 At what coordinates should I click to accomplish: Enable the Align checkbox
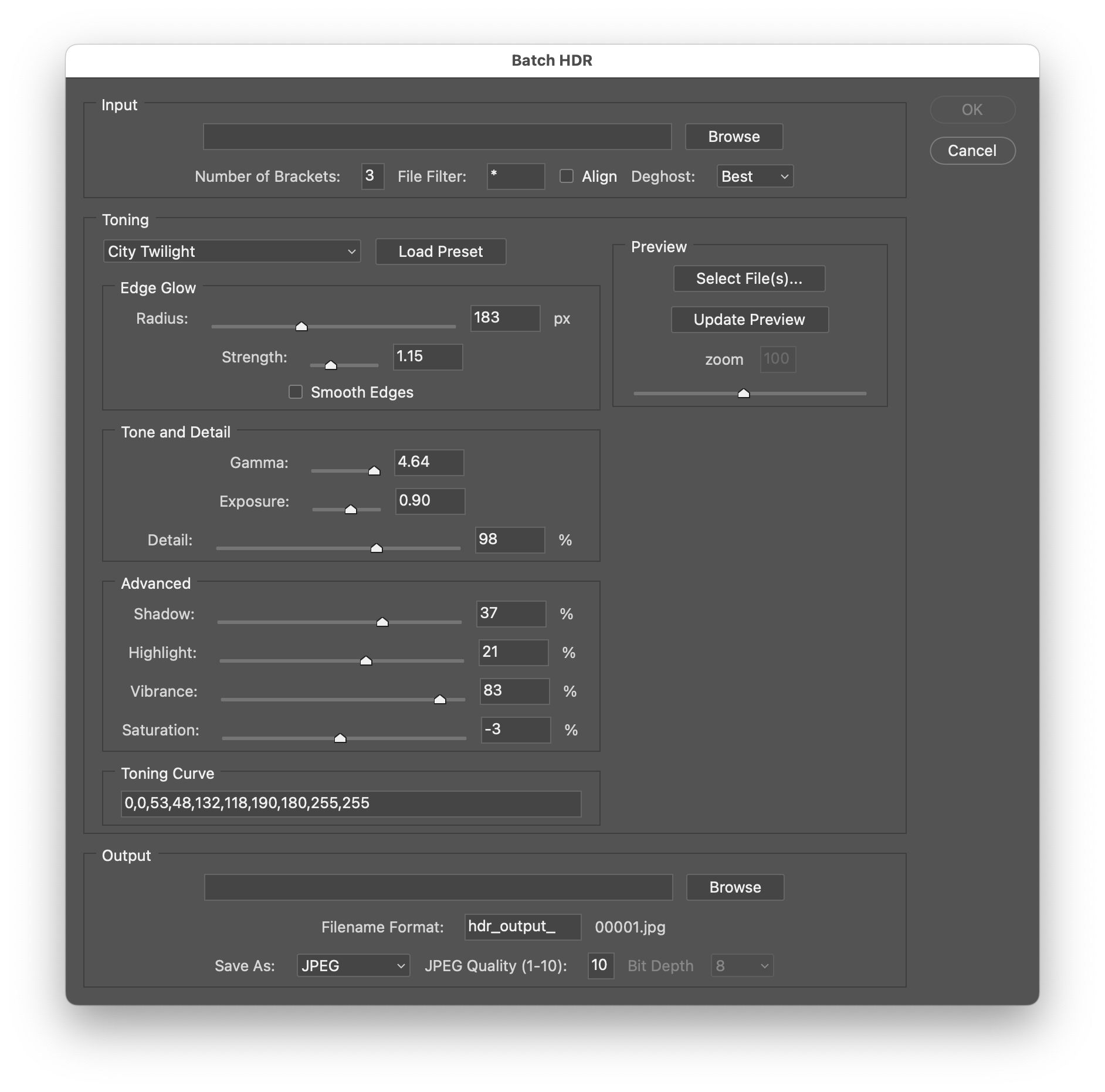pos(567,176)
